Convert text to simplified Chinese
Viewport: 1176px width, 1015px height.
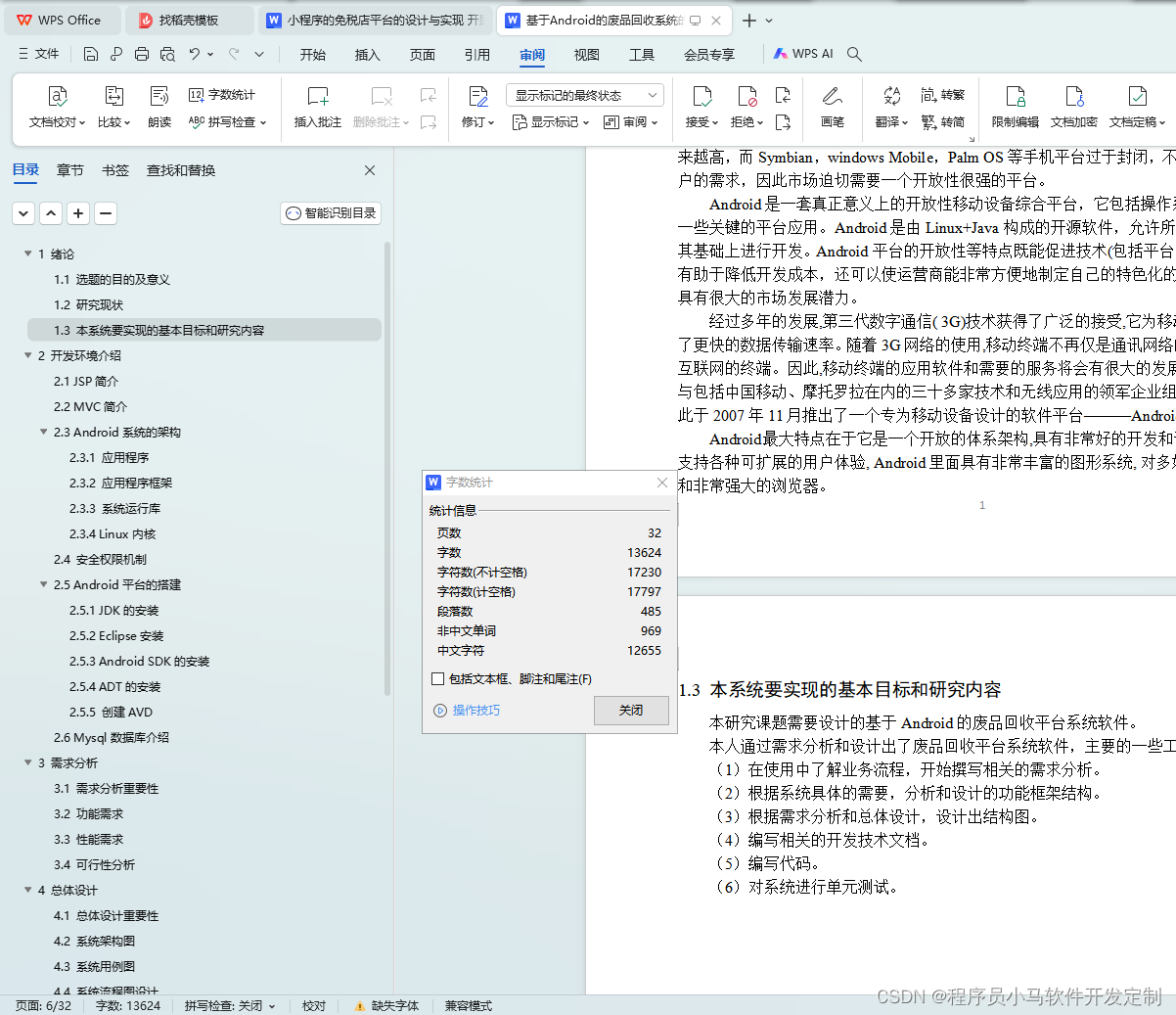[942, 122]
